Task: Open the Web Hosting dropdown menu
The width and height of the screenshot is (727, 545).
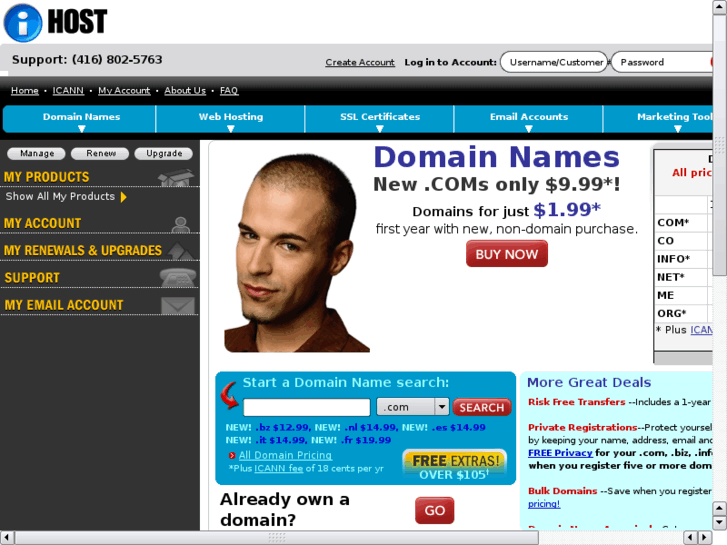Action: click(x=231, y=119)
